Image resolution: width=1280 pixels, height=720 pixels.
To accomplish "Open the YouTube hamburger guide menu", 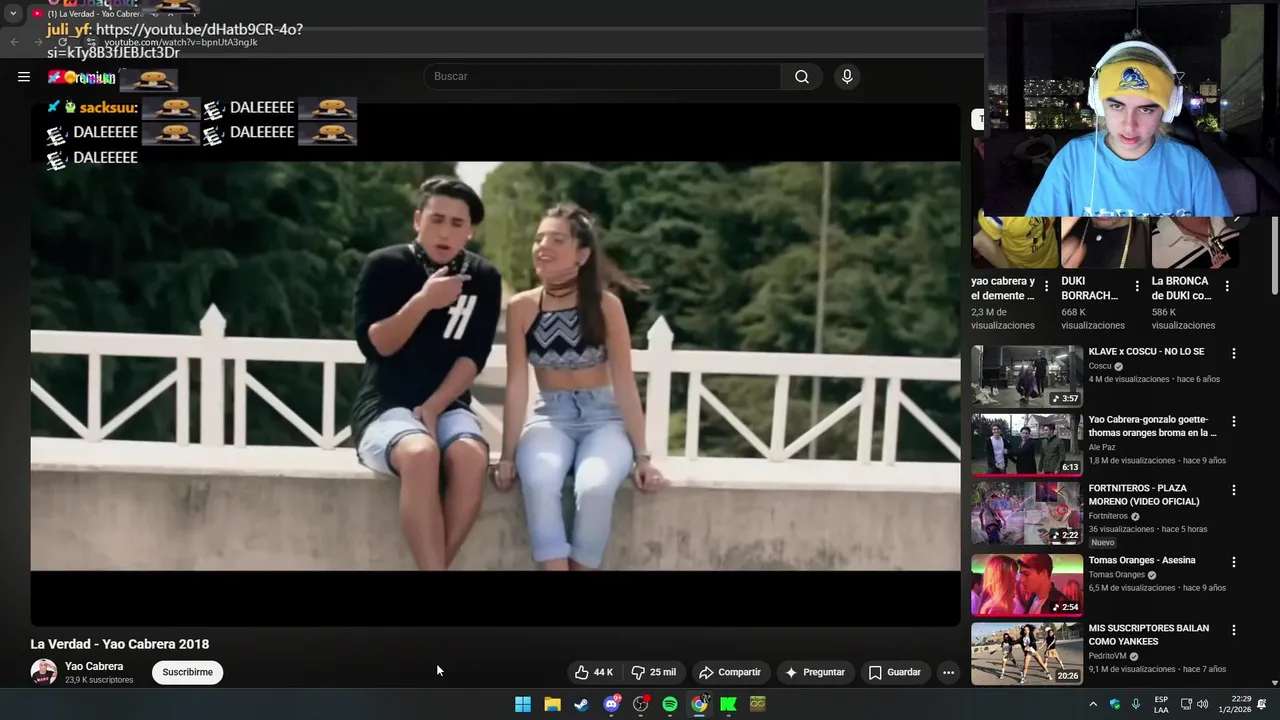I will pyautogui.click(x=24, y=76).
